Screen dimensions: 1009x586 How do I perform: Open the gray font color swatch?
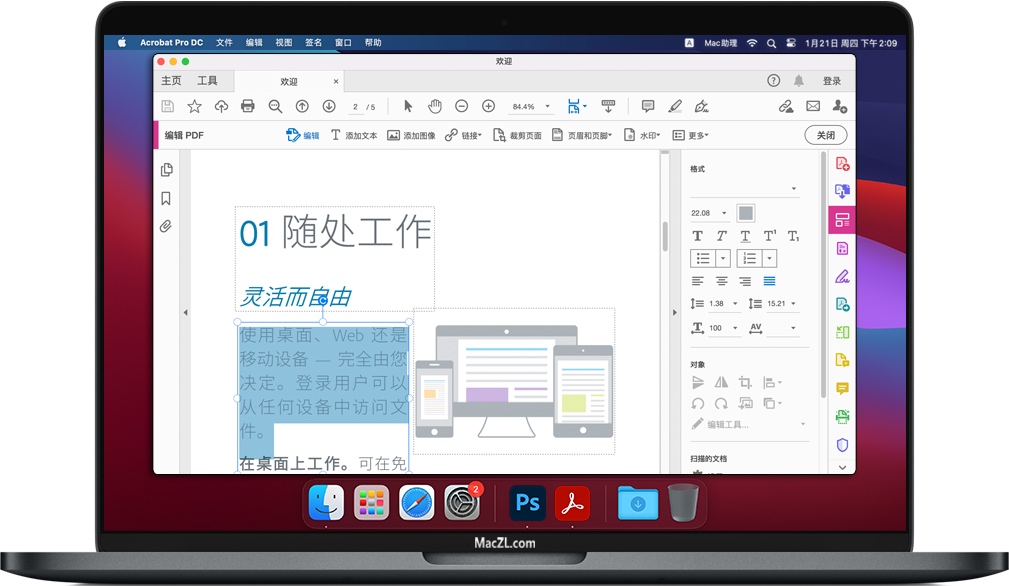tap(746, 213)
